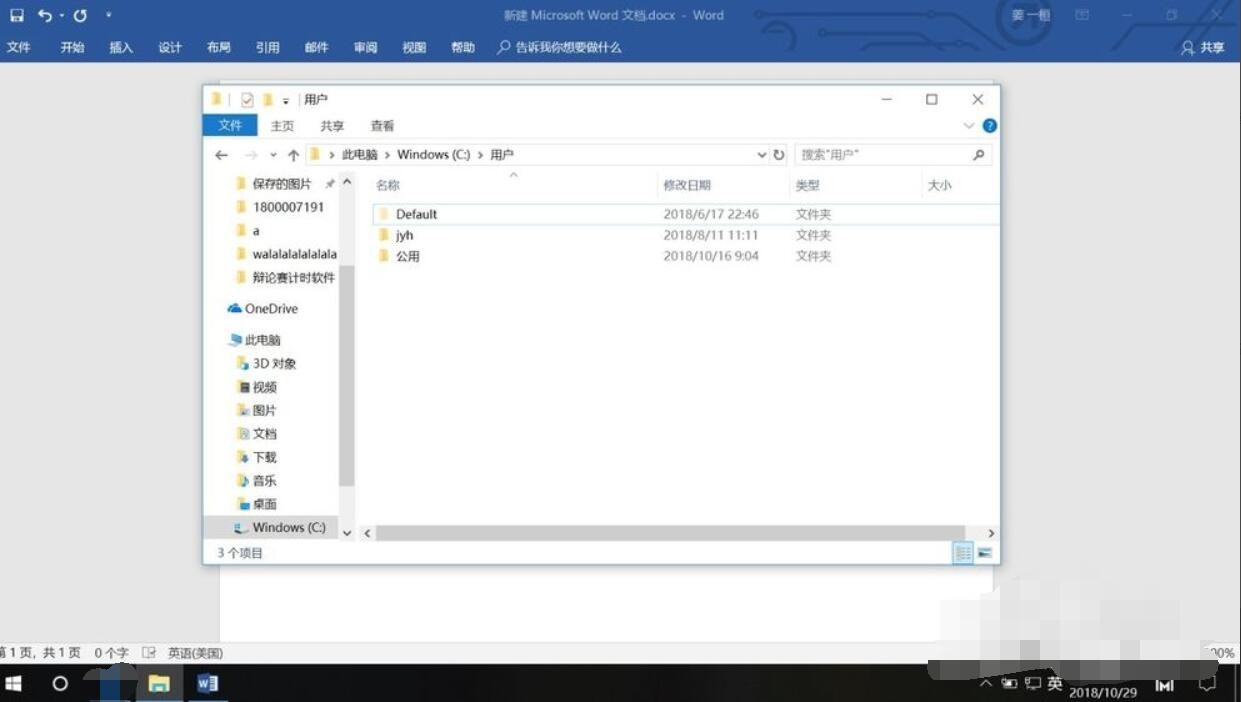This screenshot has width=1241, height=702.
Task: Open the 审阅 tab in Word
Action: tap(365, 47)
